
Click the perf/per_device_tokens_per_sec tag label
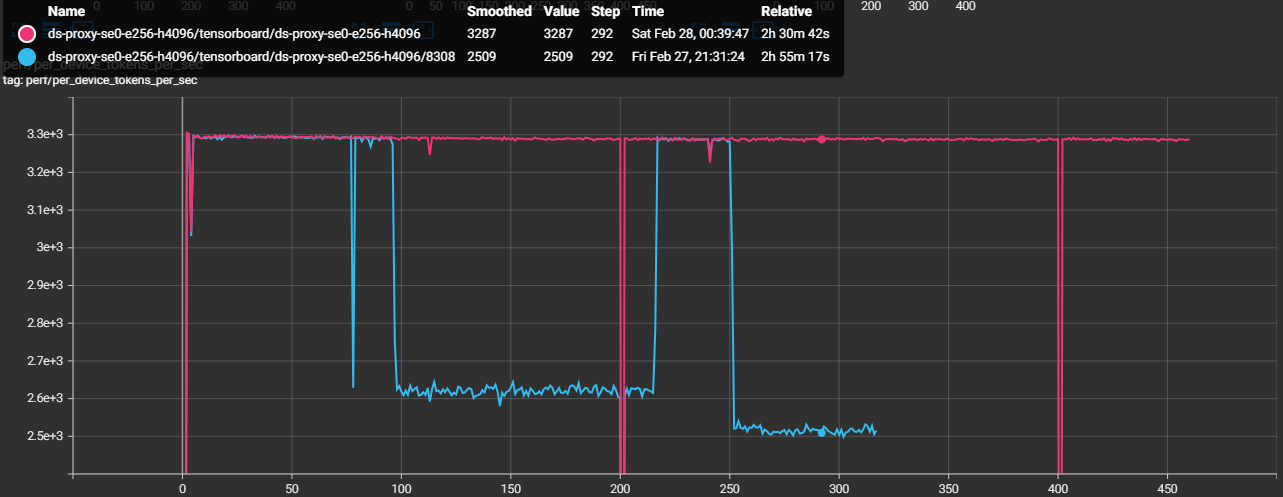point(100,80)
